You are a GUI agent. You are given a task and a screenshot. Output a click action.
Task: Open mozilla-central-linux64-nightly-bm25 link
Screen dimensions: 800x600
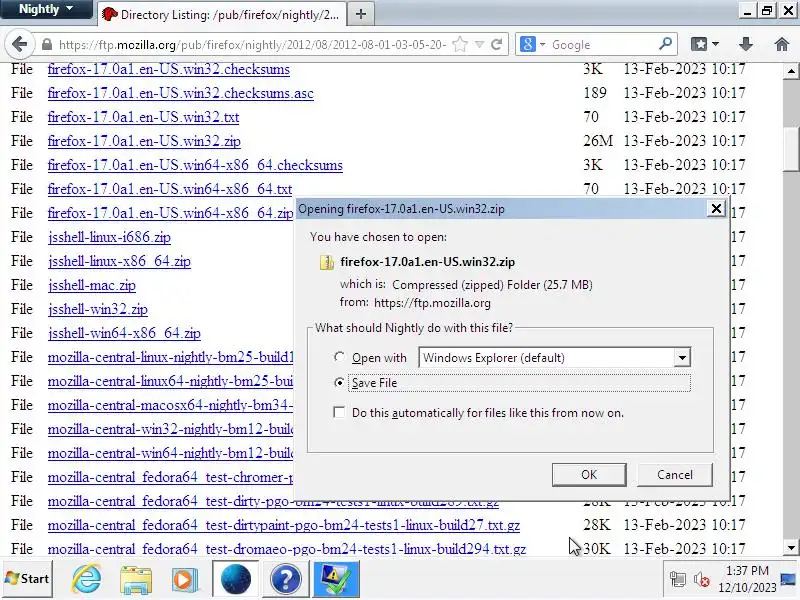171,381
